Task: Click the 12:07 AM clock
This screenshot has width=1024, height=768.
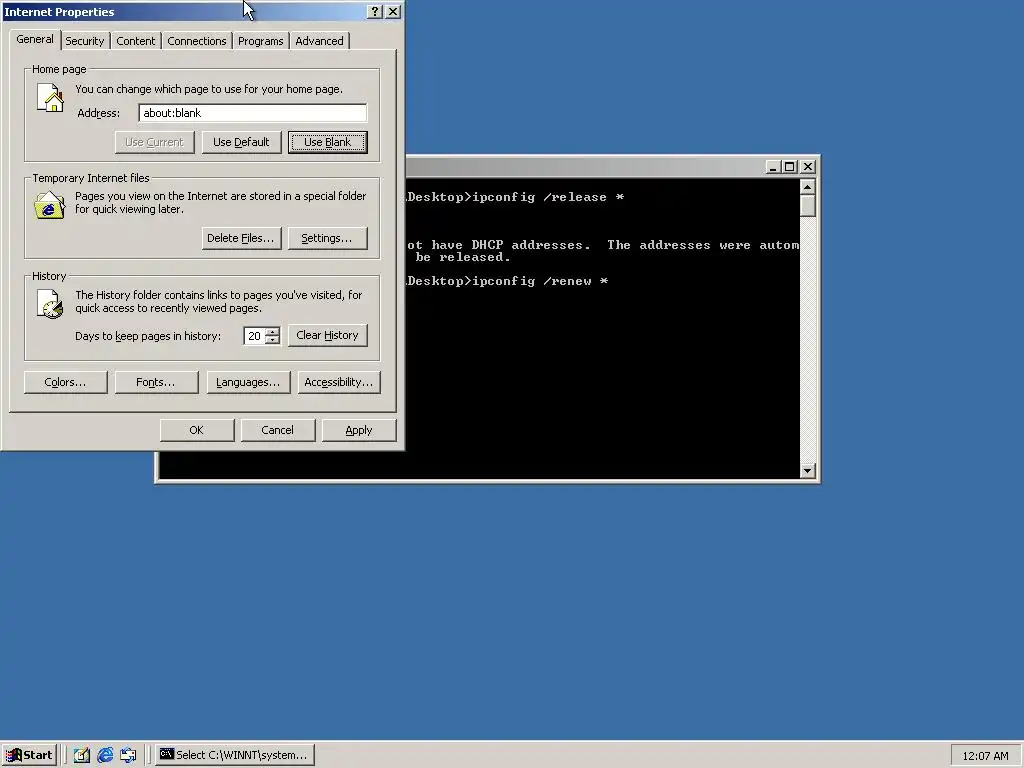Action: coord(985,756)
